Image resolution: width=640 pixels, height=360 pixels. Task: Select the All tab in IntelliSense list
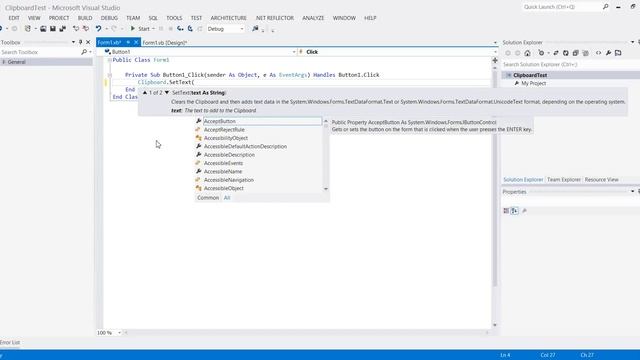tap(227, 198)
